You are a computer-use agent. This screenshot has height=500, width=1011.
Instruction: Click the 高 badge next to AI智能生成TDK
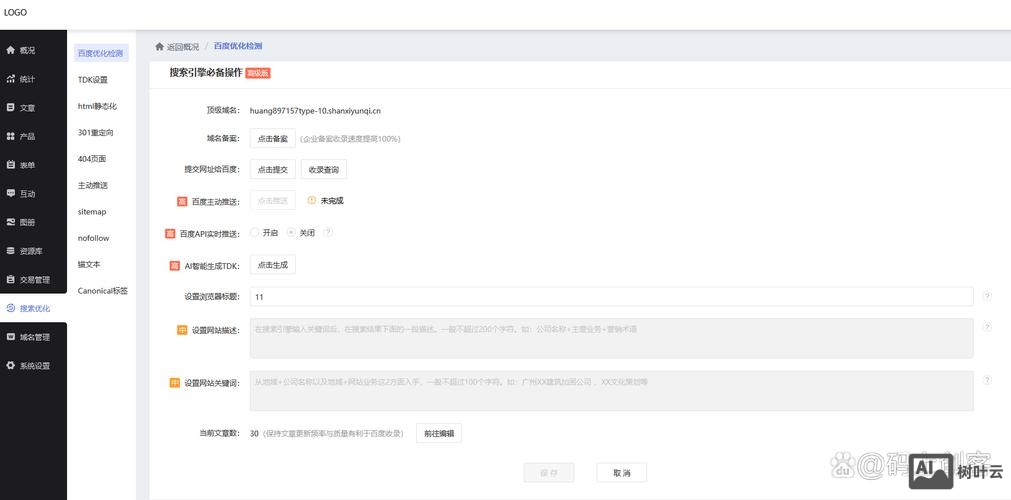[175, 265]
